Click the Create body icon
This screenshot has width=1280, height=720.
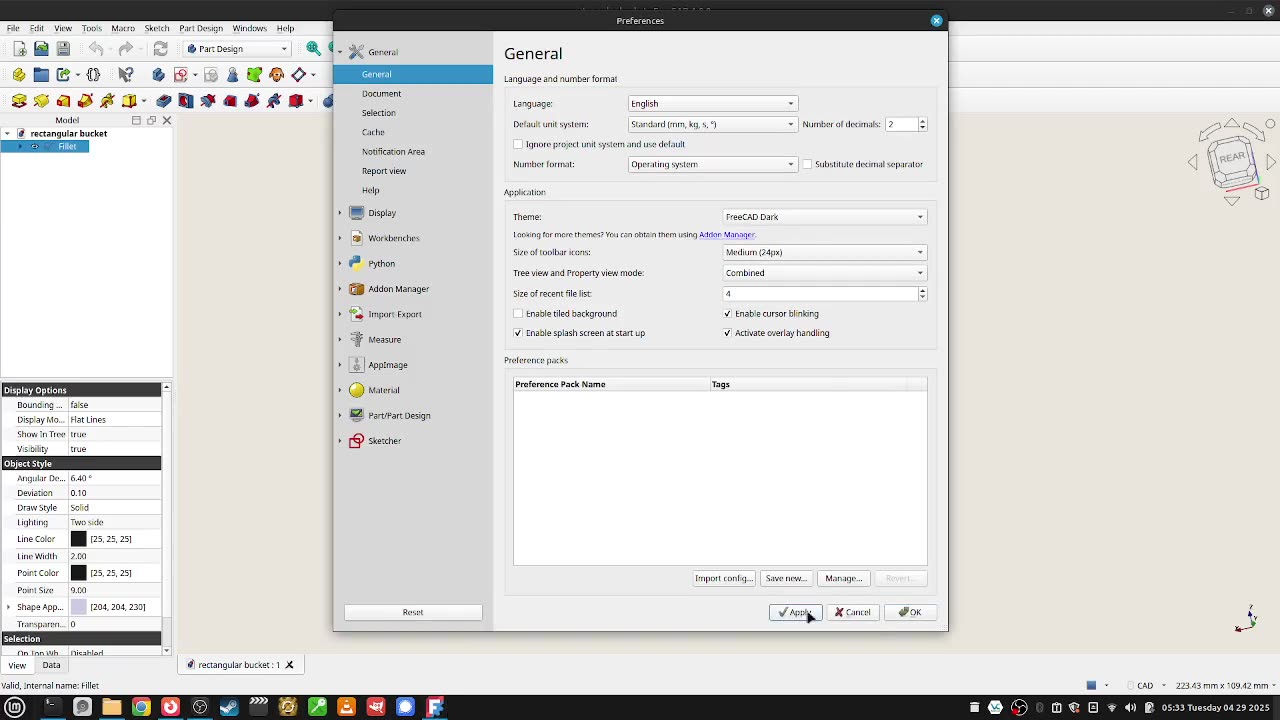[x=158, y=75]
